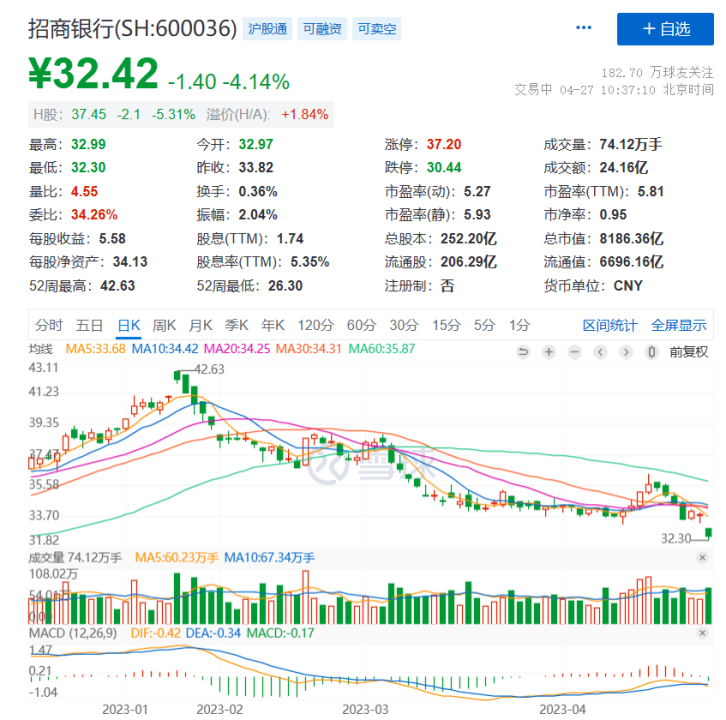Select the 日K chart tab

tap(129, 326)
